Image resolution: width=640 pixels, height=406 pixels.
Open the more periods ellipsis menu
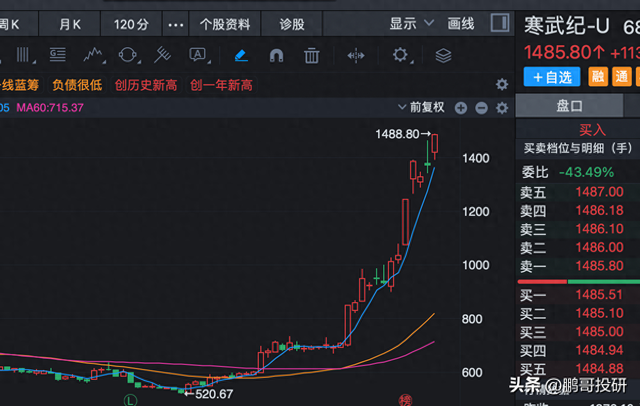[x=176, y=24]
